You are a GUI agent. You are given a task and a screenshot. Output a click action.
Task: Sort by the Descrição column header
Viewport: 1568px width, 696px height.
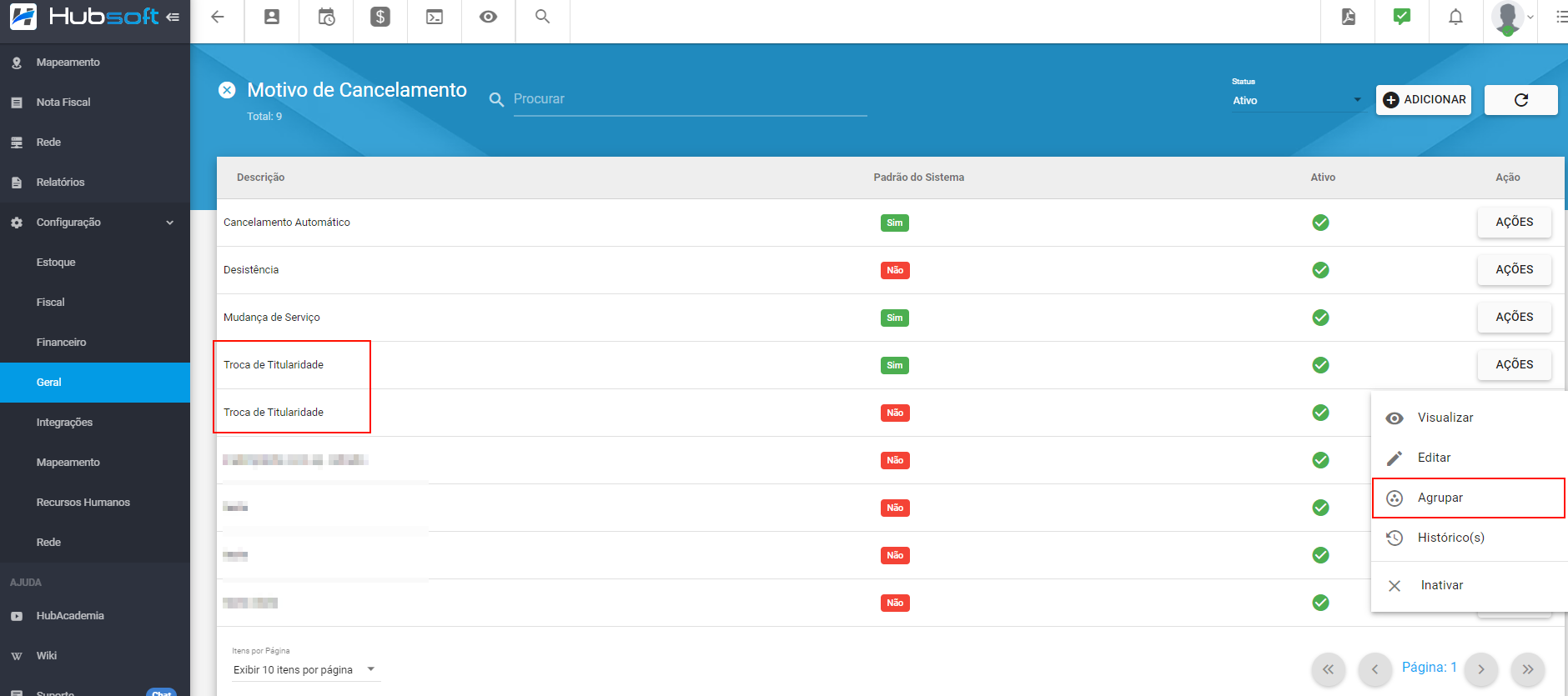tap(260, 178)
